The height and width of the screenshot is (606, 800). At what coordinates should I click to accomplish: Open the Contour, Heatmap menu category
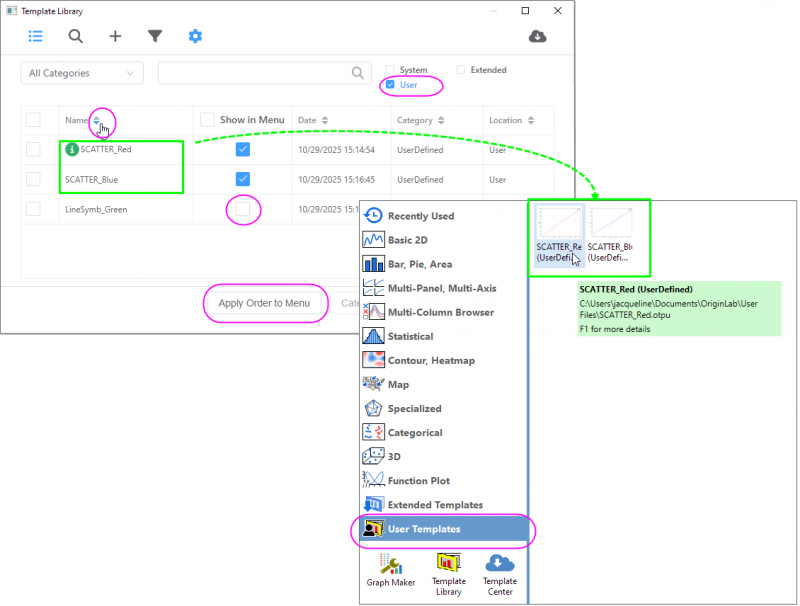[431, 360]
